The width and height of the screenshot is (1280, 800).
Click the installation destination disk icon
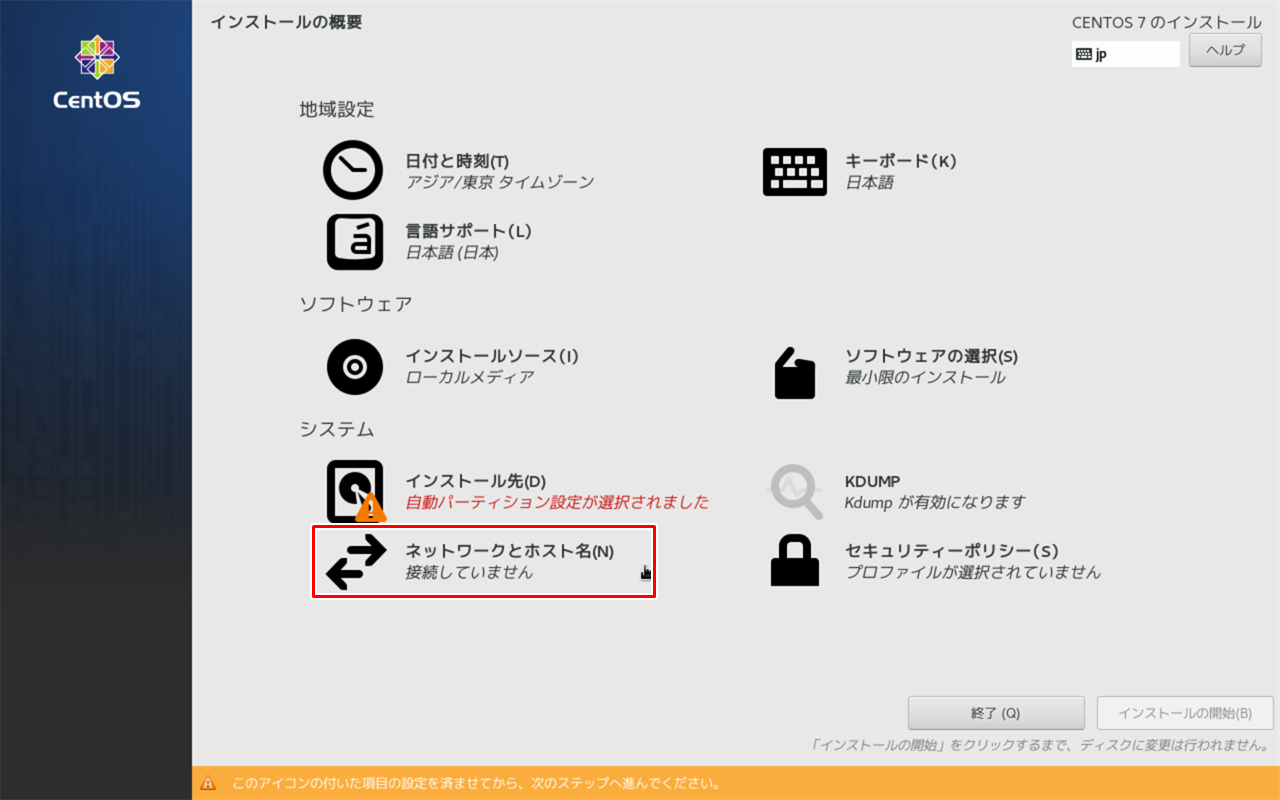[x=355, y=491]
